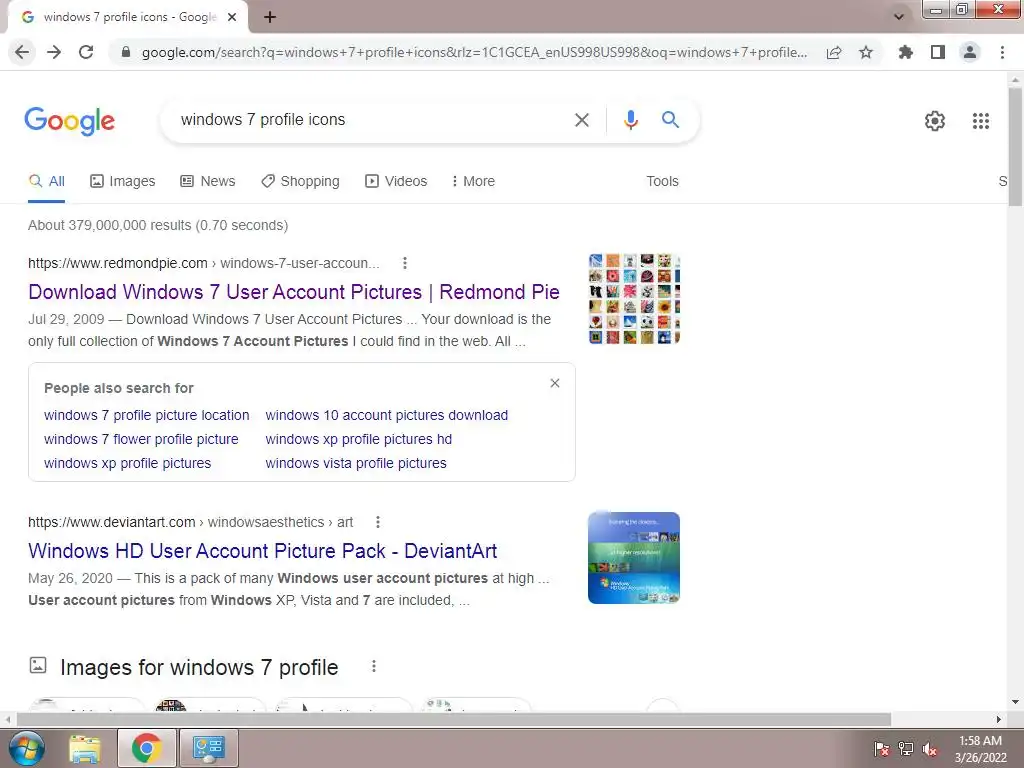Image resolution: width=1024 pixels, height=768 pixels.
Task: Bookmark this page with the star icon
Action: coord(866,52)
